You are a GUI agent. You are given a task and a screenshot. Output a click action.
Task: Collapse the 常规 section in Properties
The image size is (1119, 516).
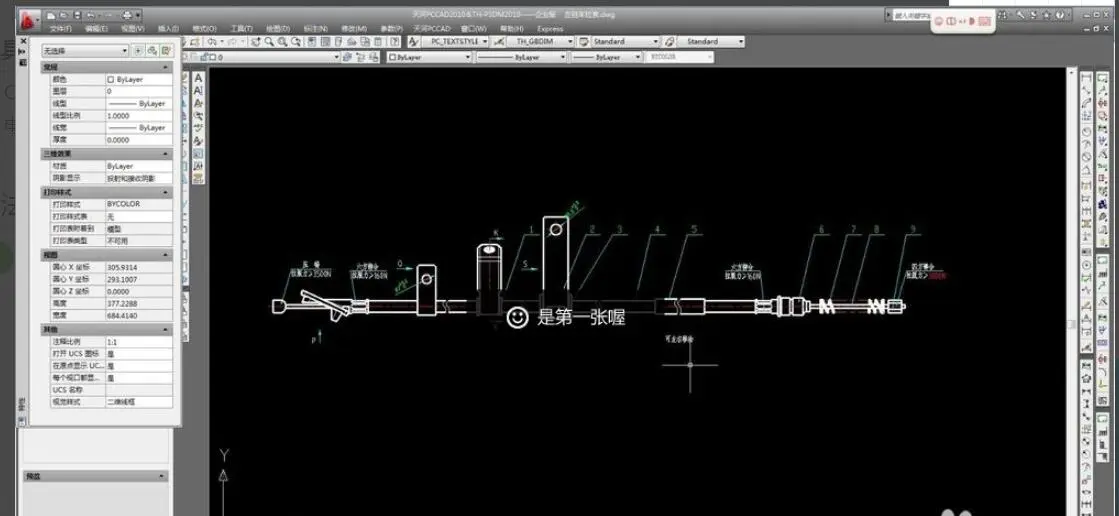(166, 67)
